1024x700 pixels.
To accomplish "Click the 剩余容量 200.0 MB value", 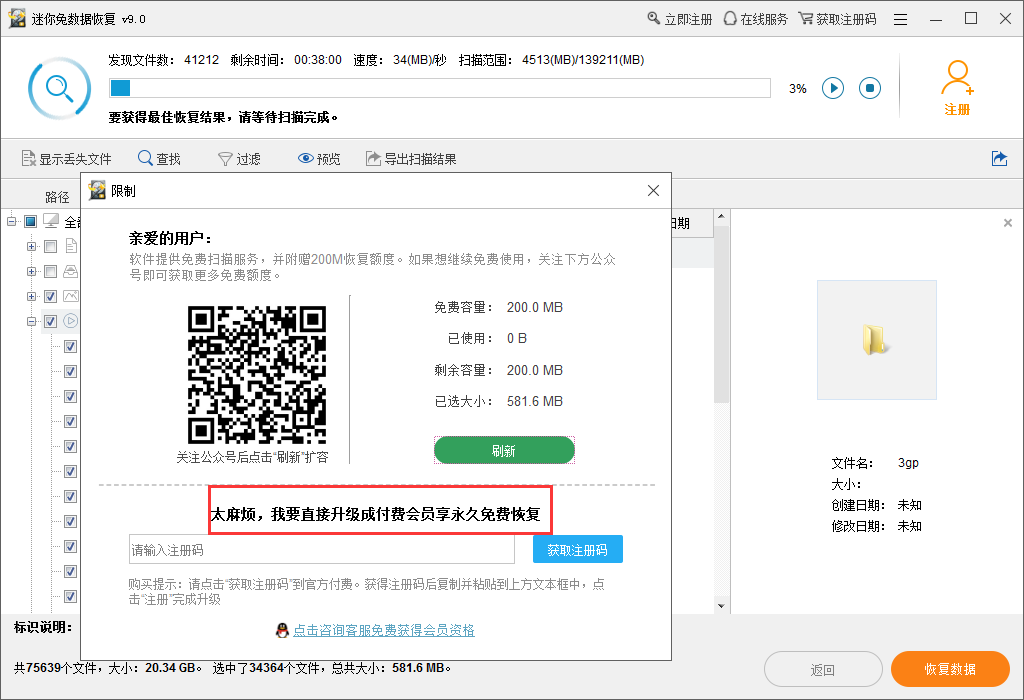I will (535, 370).
